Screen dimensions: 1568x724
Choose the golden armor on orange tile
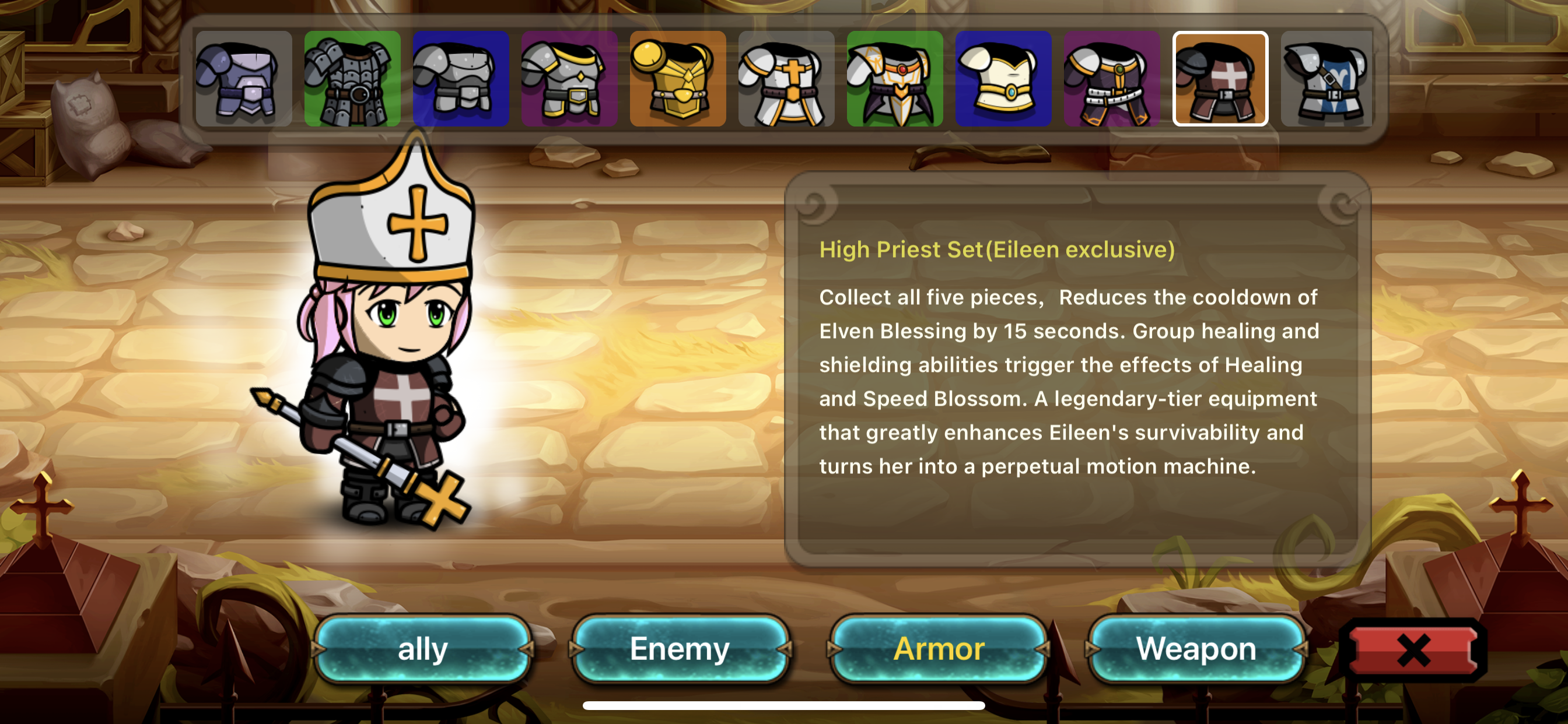point(677,79)
